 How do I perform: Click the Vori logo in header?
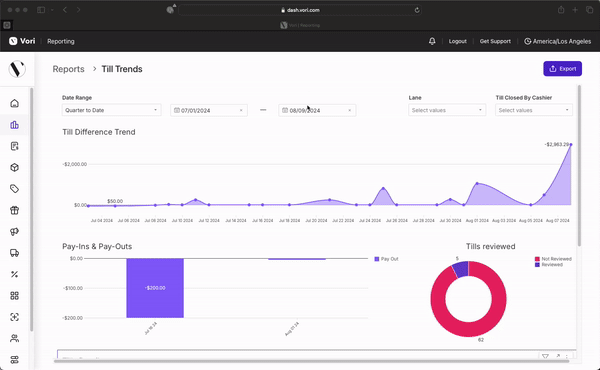[x=22, y=41]
